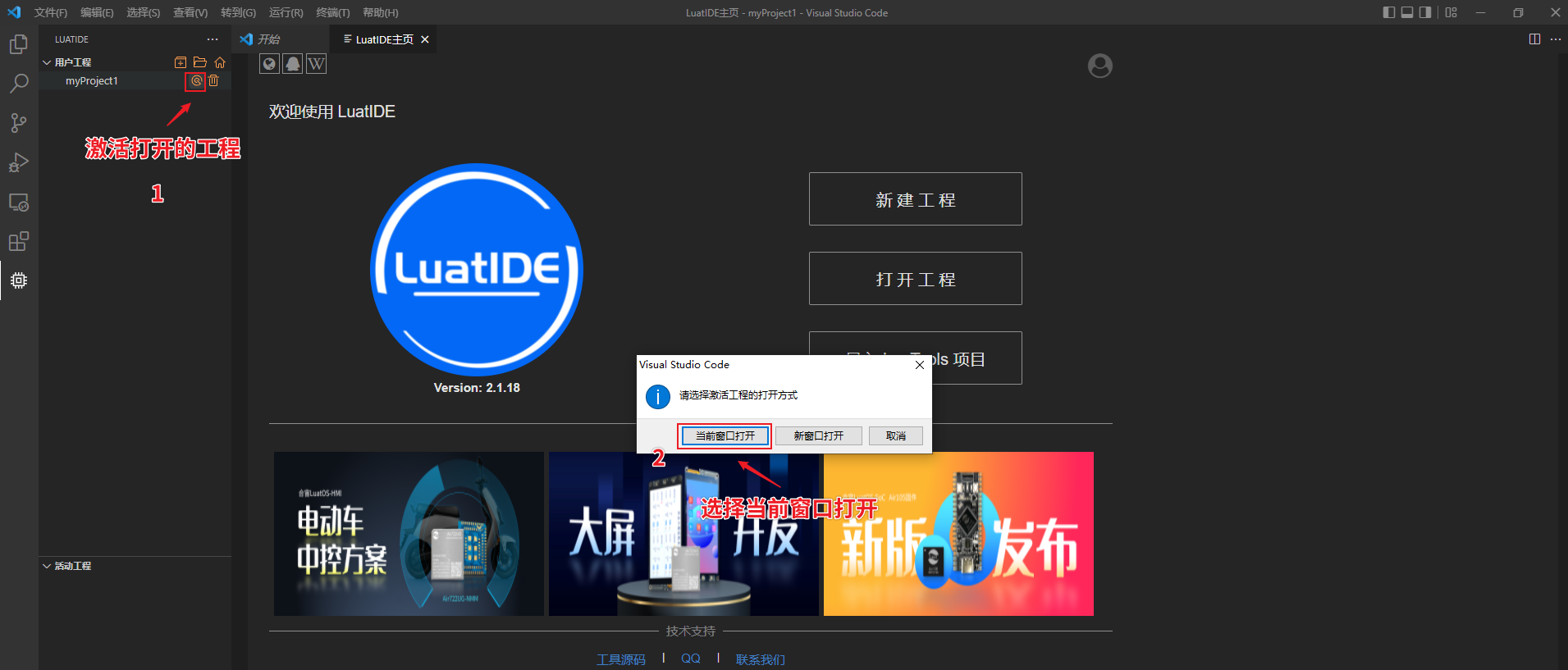Open the Search view in activity bar
1568x670 pixels.
[x=19, y=84]
